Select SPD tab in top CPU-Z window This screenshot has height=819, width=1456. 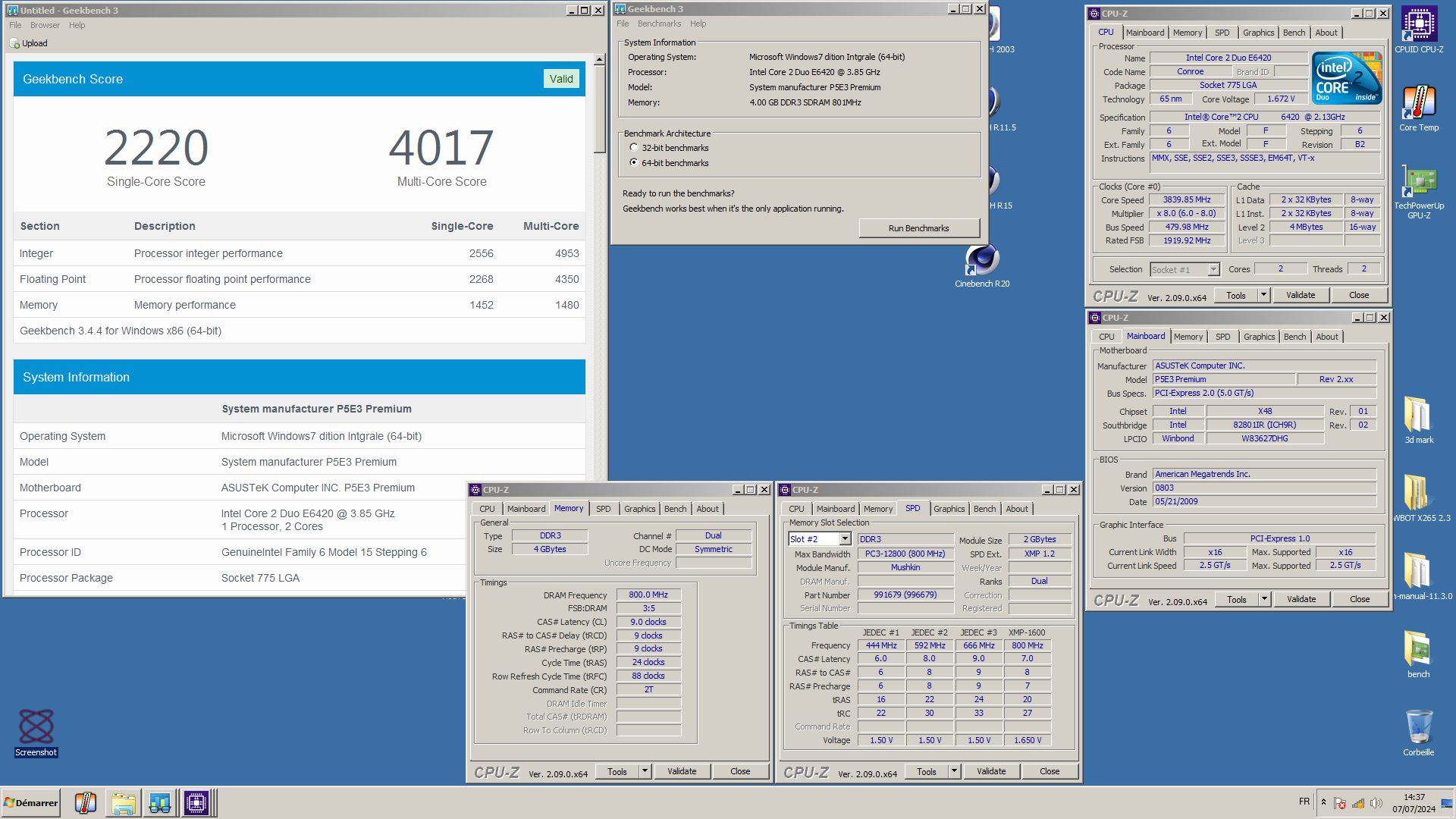point(1222,33)
